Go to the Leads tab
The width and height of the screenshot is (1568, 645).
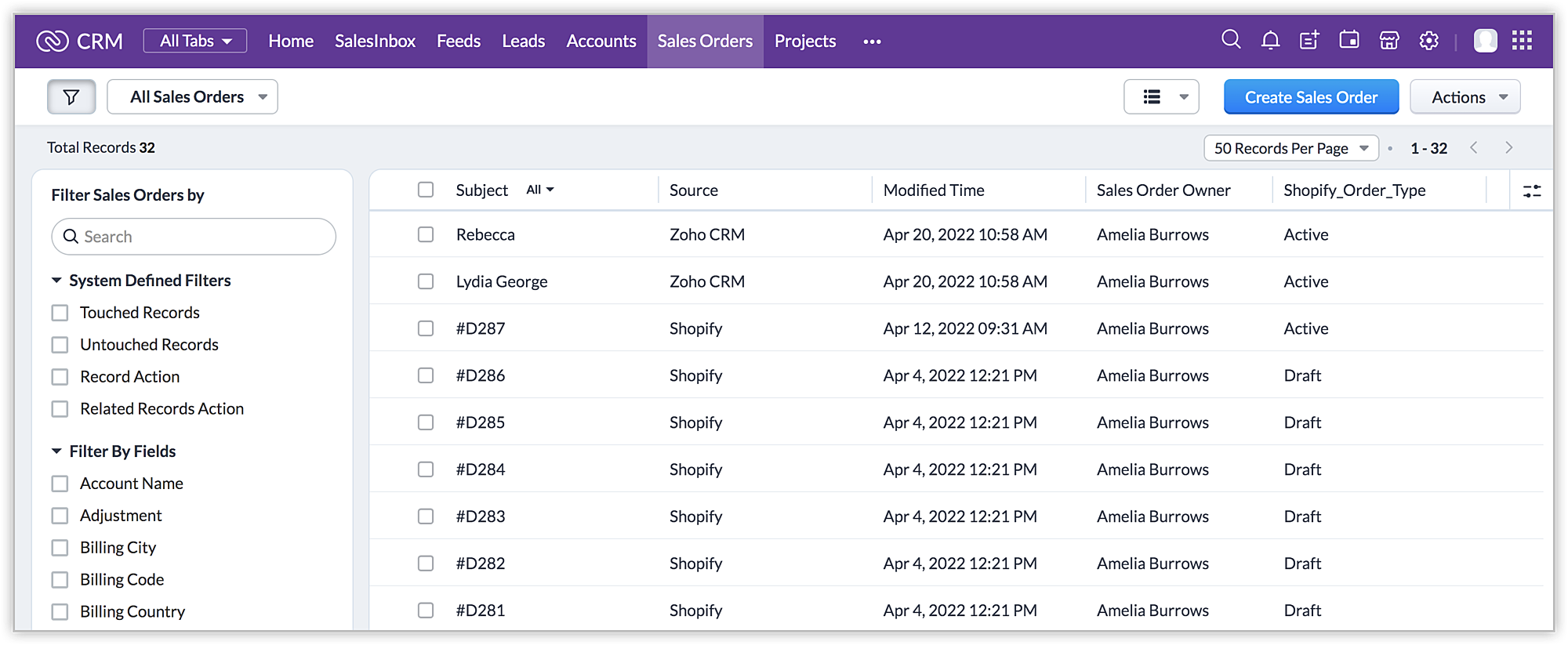click(x=523, y=41)
